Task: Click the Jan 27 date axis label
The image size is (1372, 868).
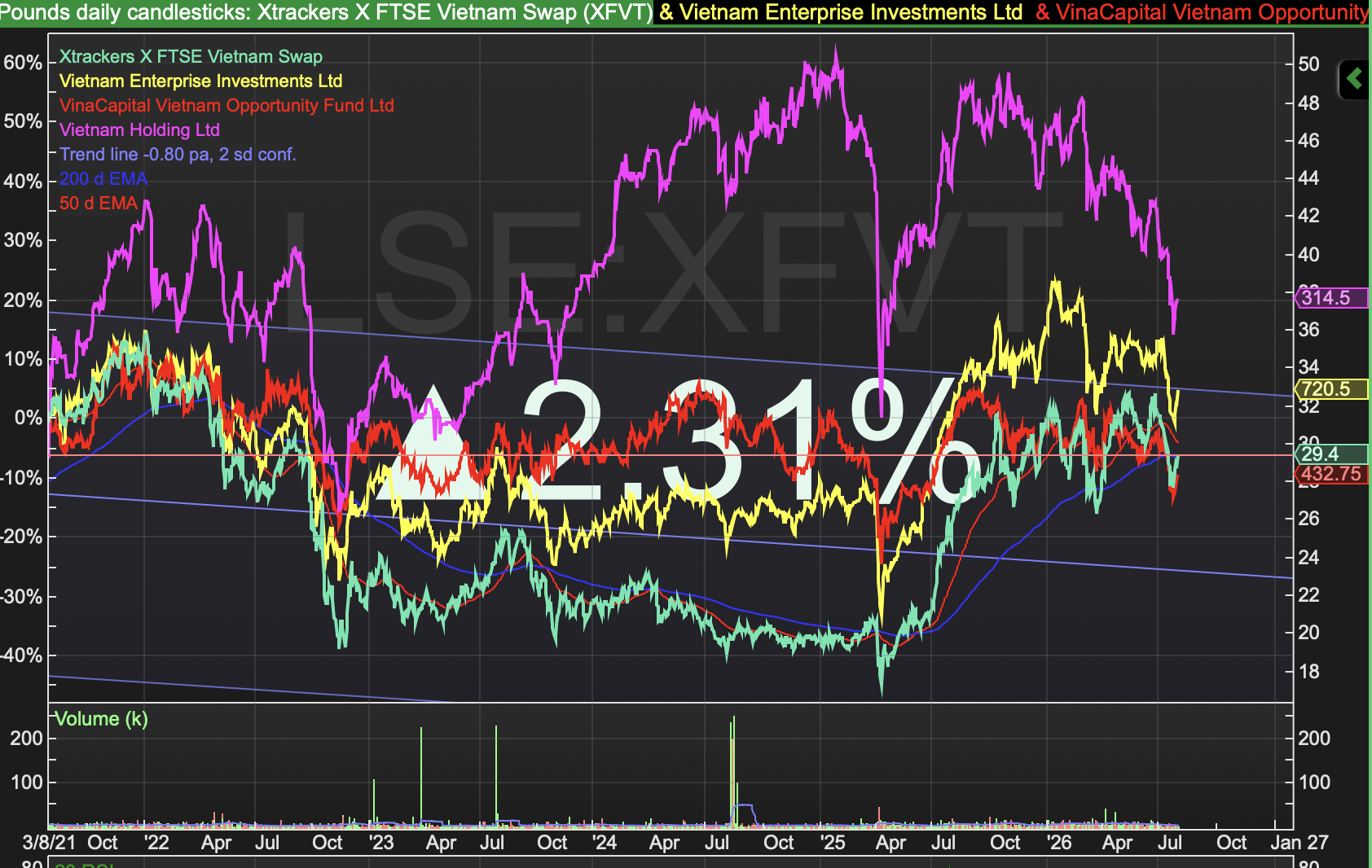Action: [1299, 843]
